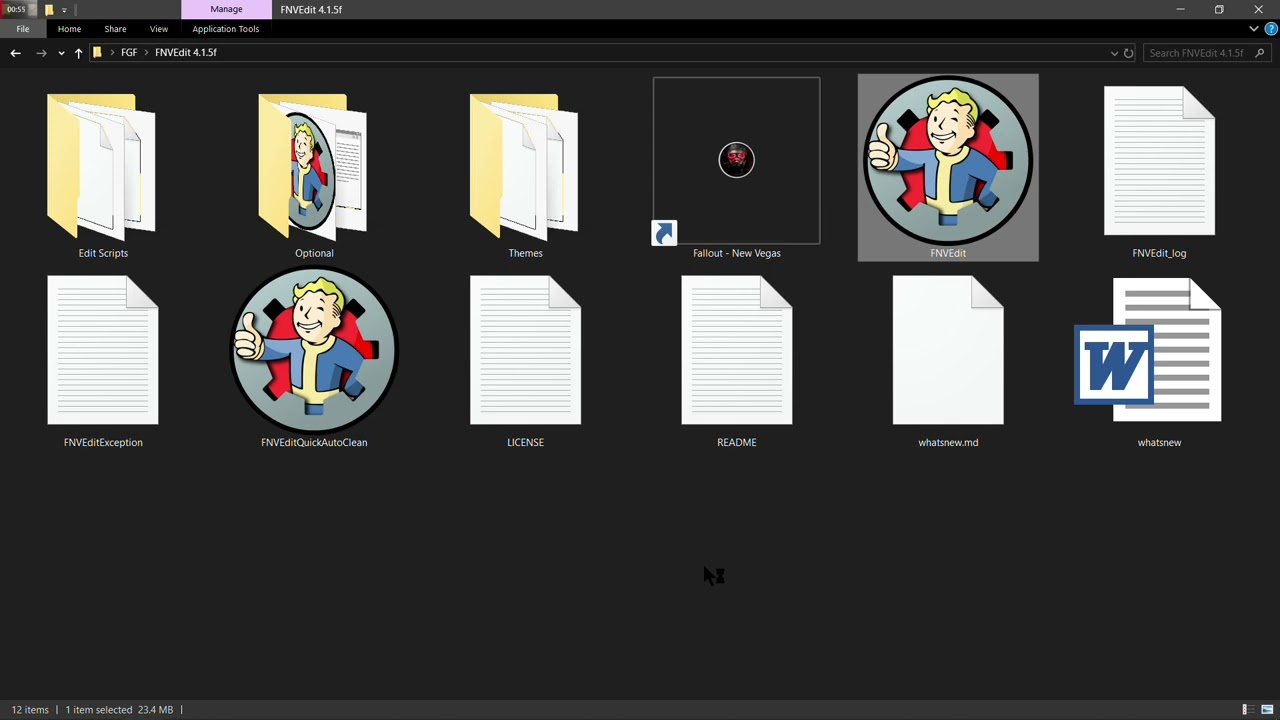
Task: Click the Forward navigation arrow
Action: 41,53
